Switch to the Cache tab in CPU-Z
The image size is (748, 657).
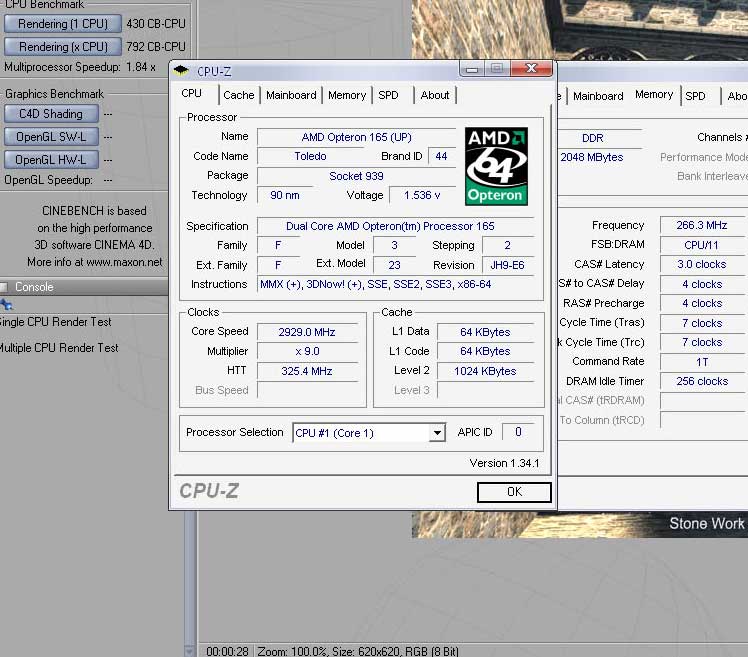pos(239,95)
